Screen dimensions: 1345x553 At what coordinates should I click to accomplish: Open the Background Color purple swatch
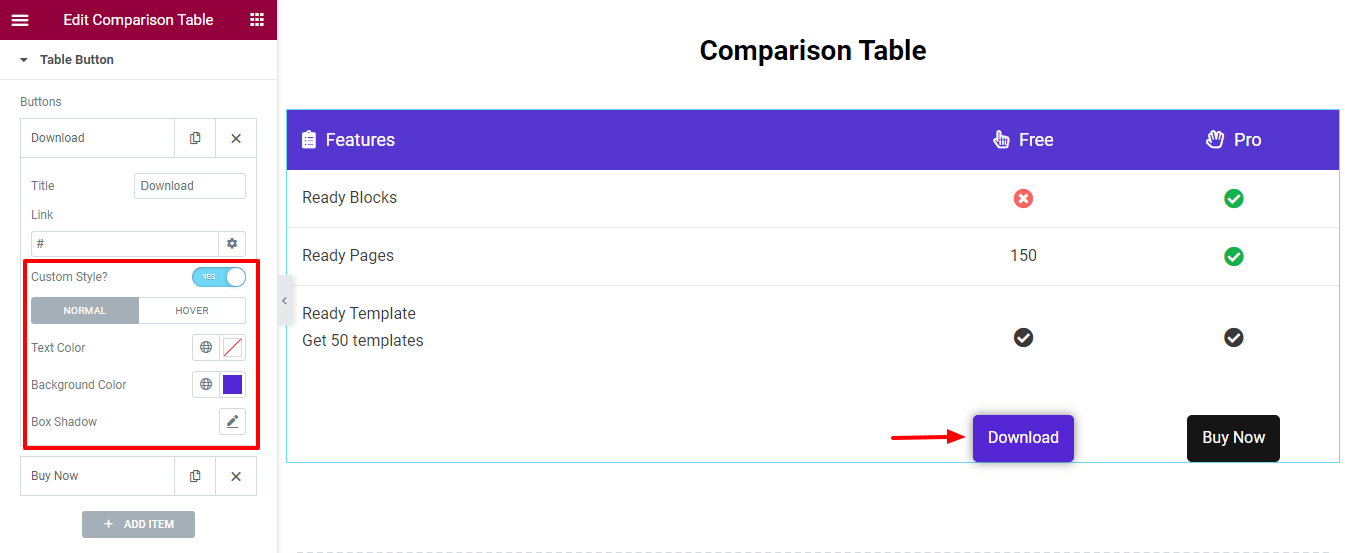(x=232, y=385)
